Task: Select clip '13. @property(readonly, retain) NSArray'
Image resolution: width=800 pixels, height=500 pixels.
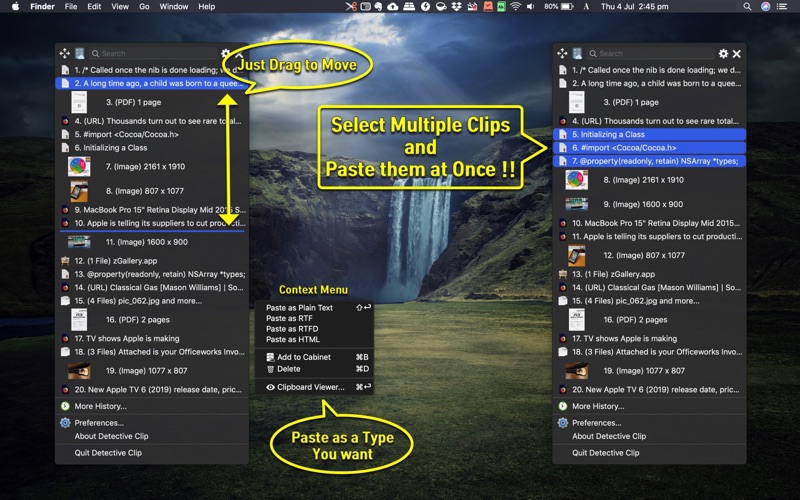Action: coord(152,274)
